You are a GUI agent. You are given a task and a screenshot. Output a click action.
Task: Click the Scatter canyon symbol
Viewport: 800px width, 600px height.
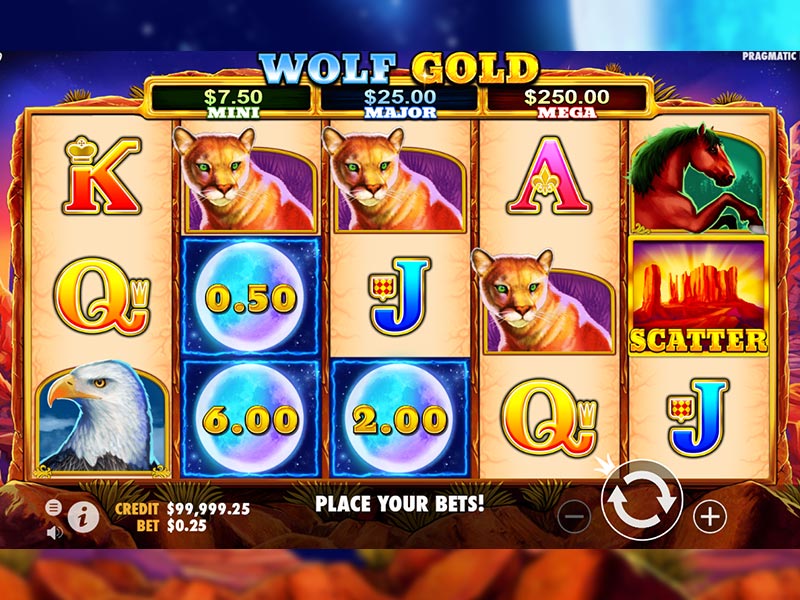(x=698, y=296)
